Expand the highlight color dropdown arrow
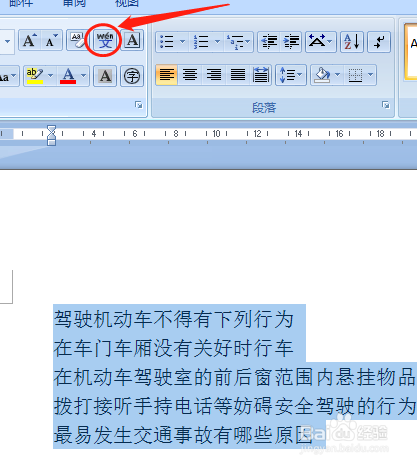417x466 pixels. pyautogui.click(x=51, y=76)
